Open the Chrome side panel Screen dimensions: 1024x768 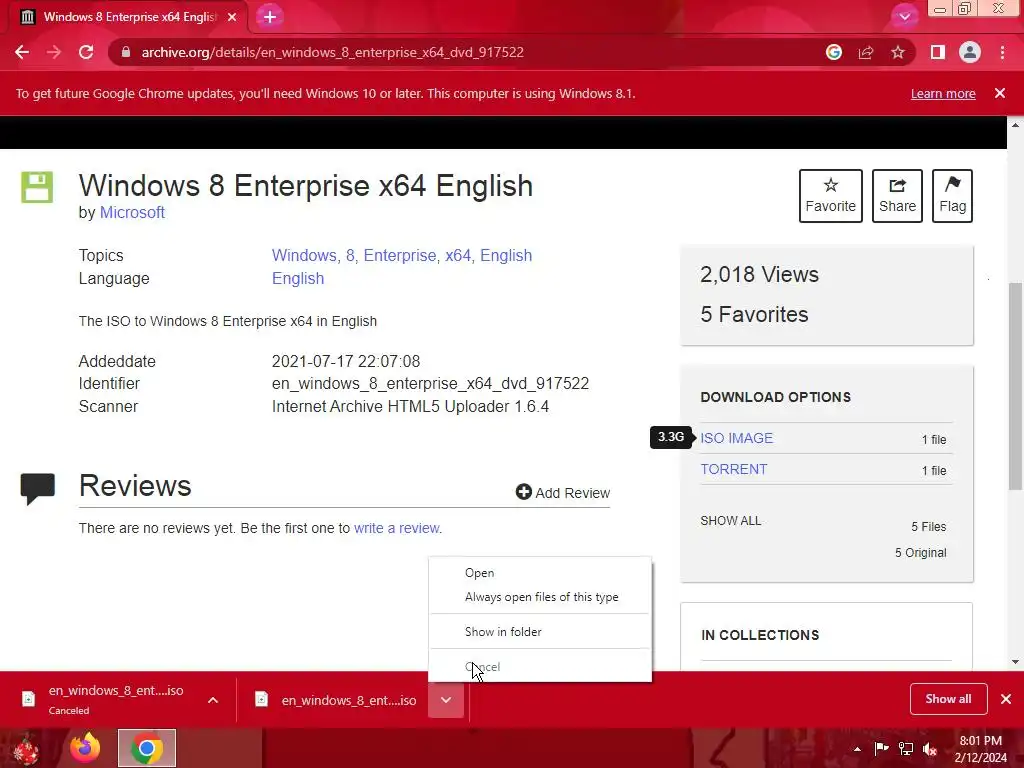[938, 52]
